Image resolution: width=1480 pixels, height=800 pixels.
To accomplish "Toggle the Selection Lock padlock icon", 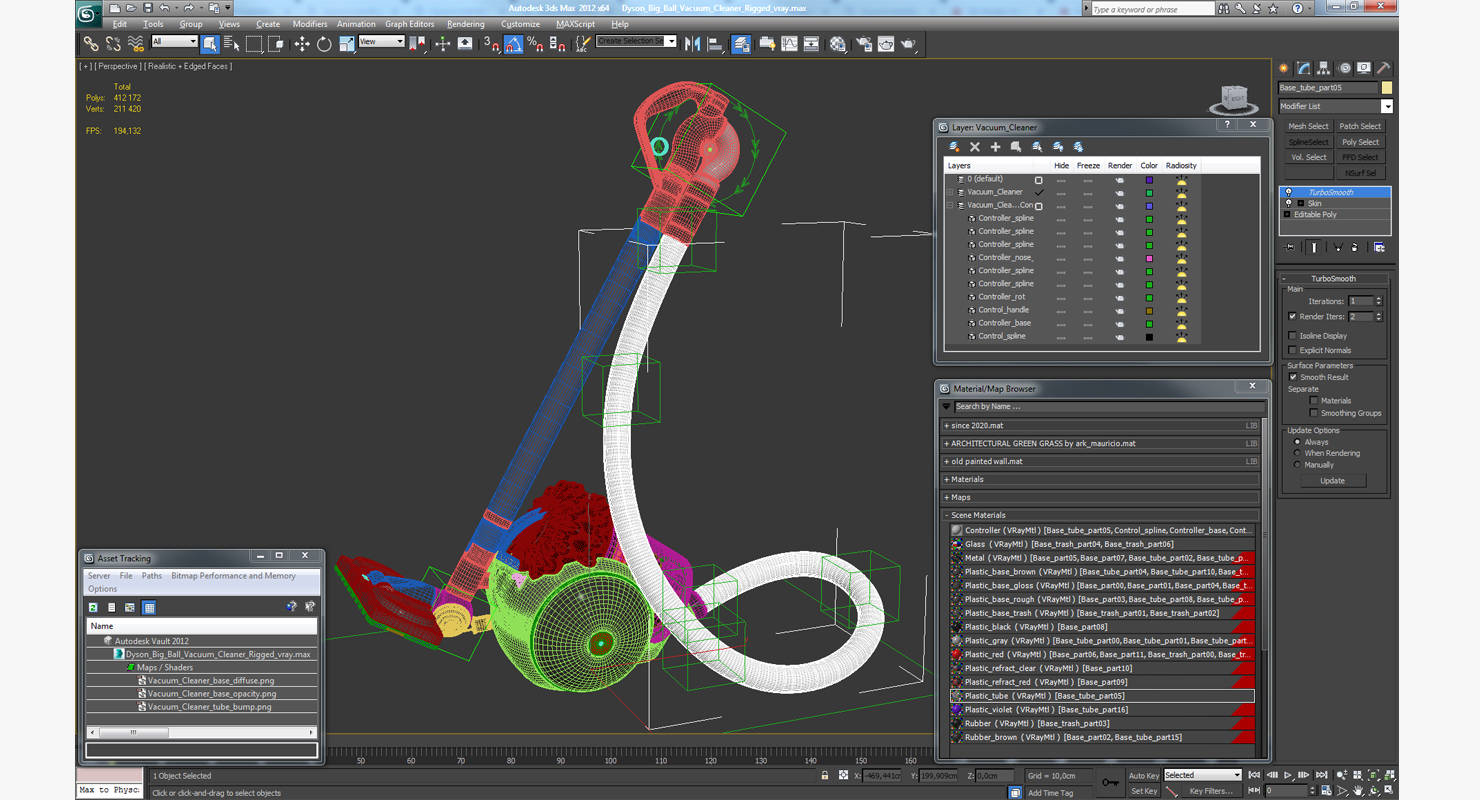I will (825, 775).
